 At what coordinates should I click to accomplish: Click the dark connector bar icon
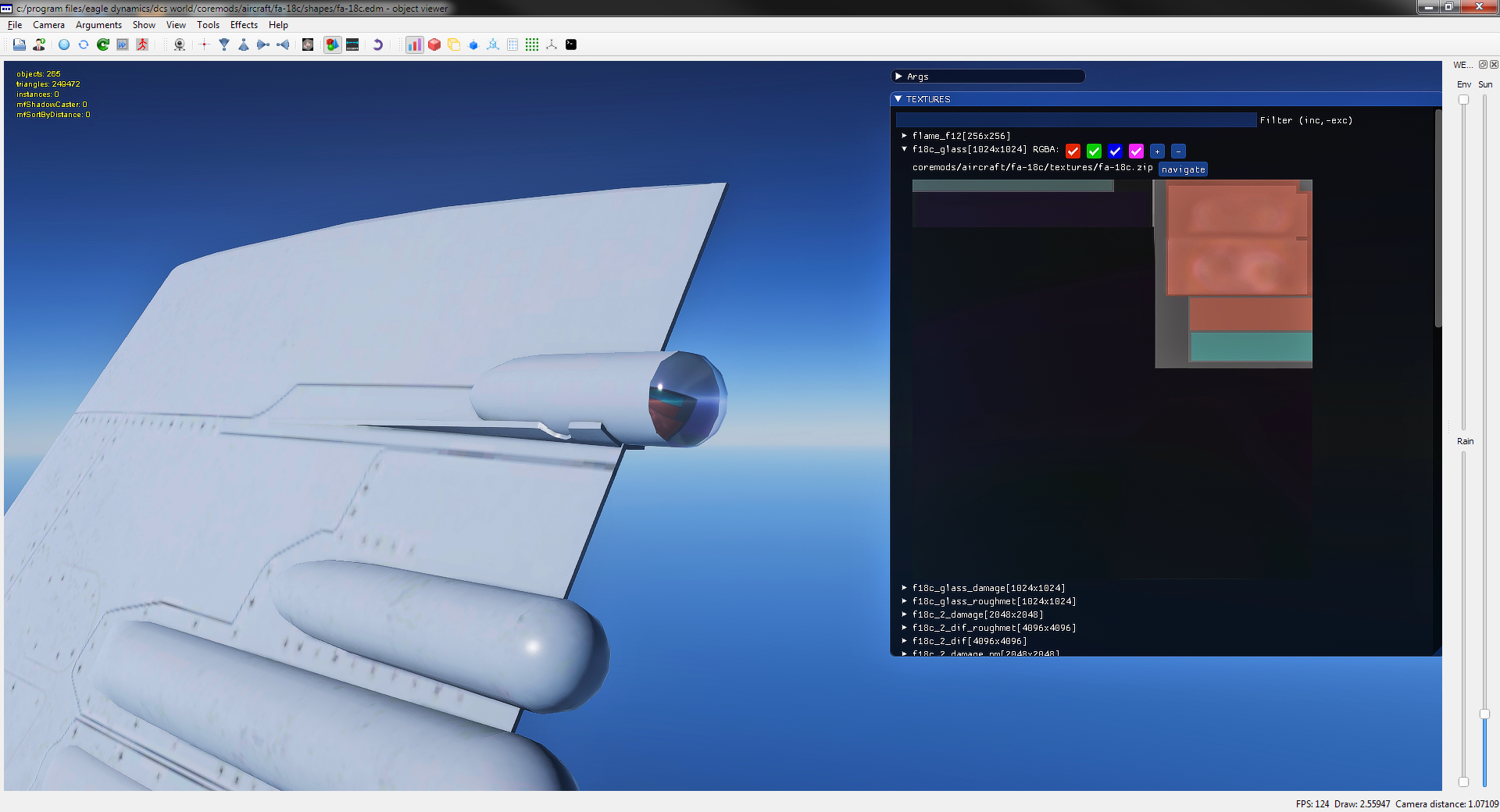(x=352, y=45)
